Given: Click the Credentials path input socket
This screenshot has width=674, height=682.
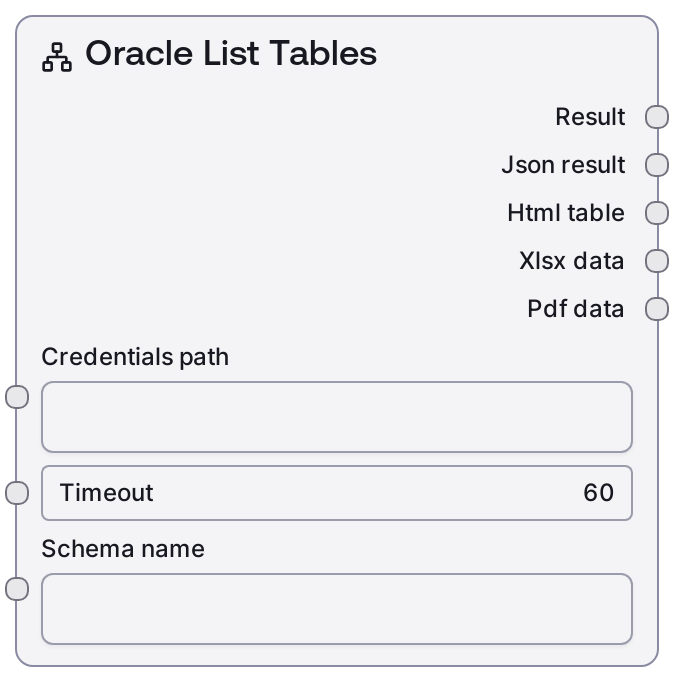Looking at the screenshot, I should [x=18, y=397].
